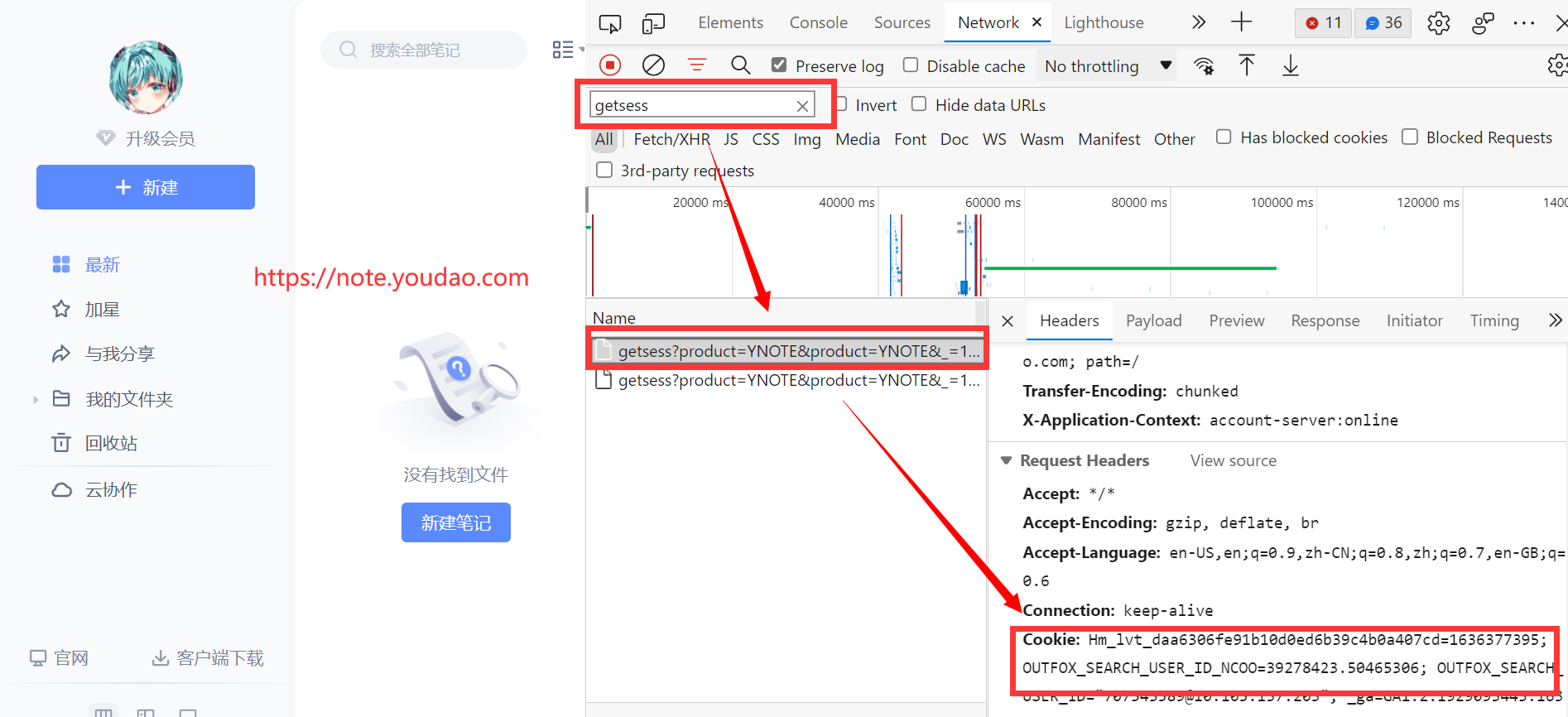Open network search with the magnifier icon

click(x=740, y=65)
